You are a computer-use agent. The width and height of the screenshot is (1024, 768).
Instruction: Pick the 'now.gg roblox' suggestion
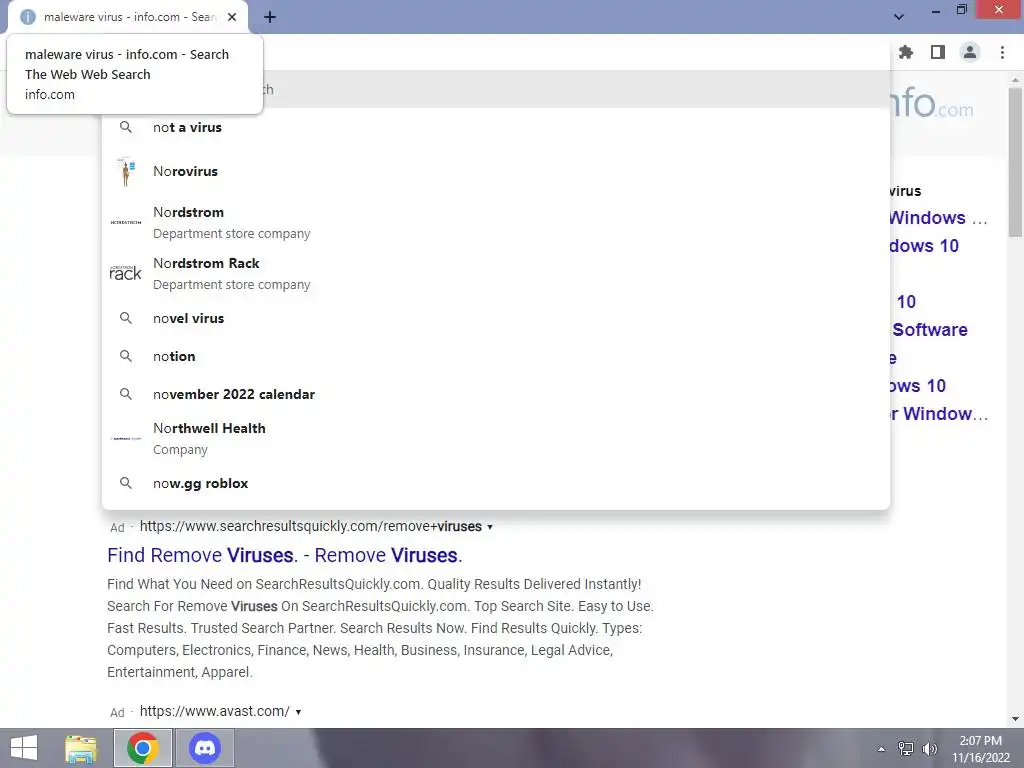click(496, 483)
